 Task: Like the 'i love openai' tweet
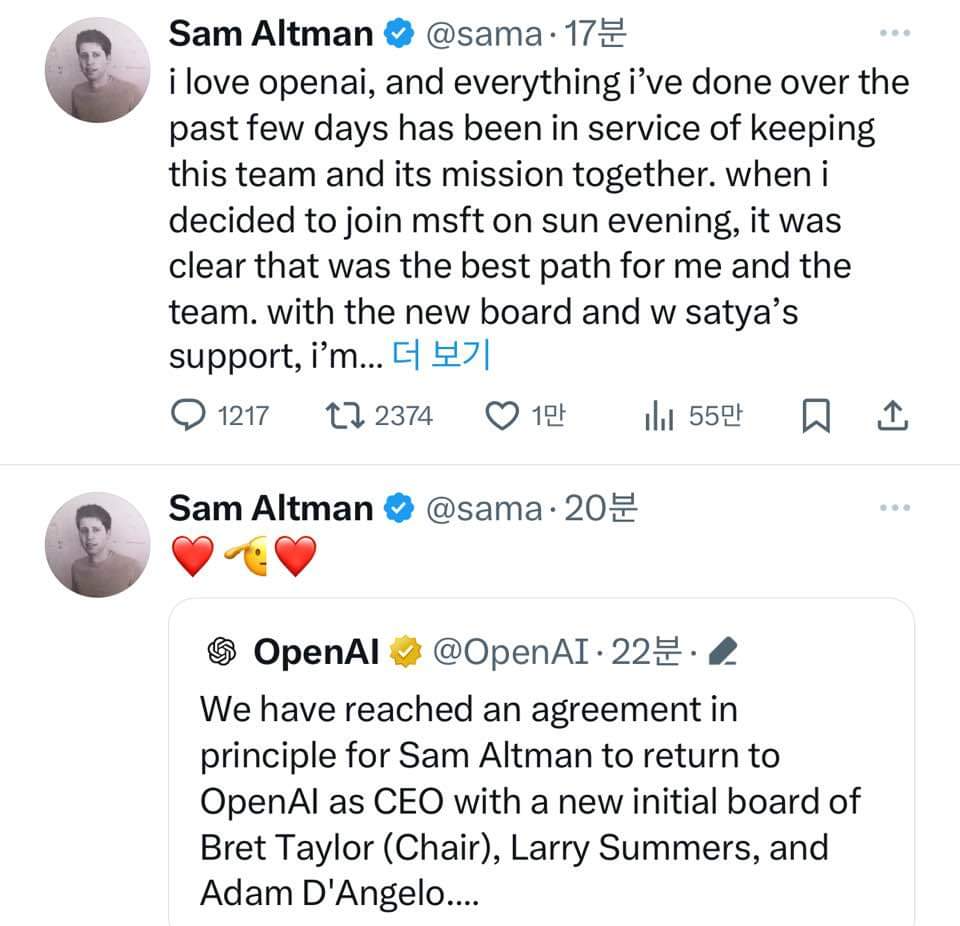tap(502, 416)
